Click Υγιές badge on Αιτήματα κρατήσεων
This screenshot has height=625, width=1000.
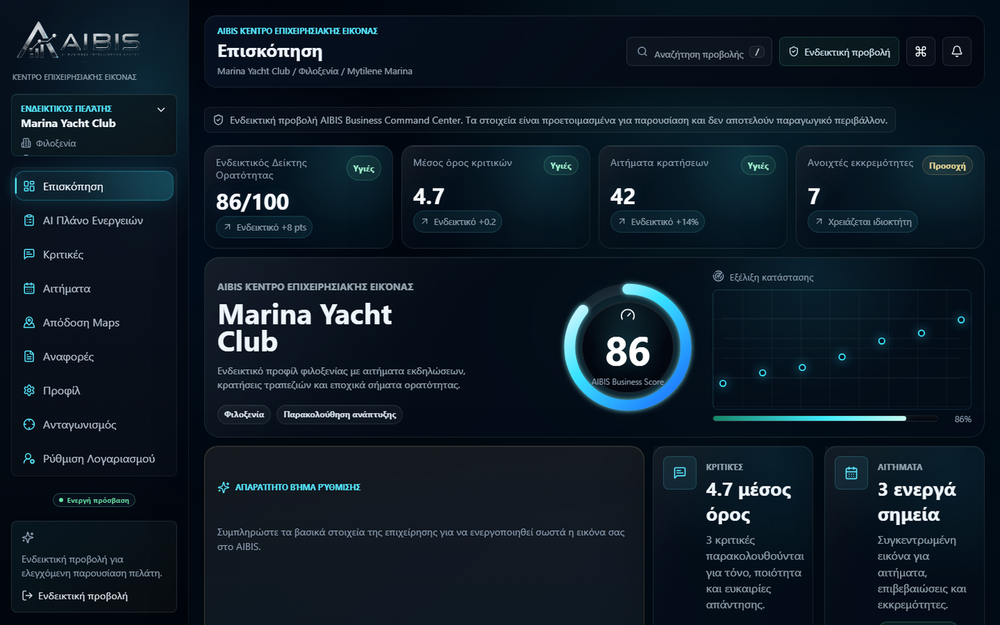pos(758,166)
